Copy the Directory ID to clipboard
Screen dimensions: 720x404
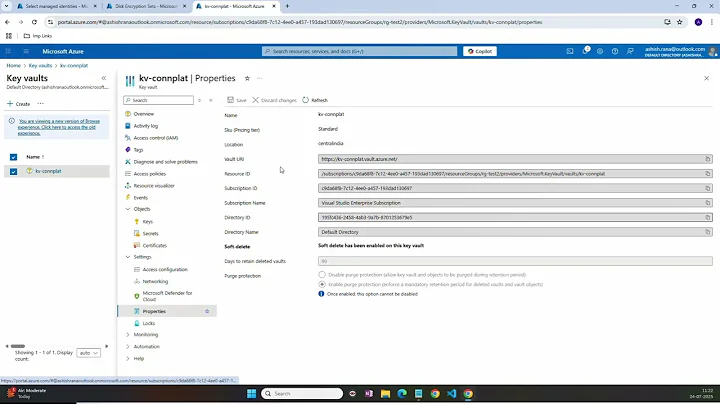(x=708, y=217)
